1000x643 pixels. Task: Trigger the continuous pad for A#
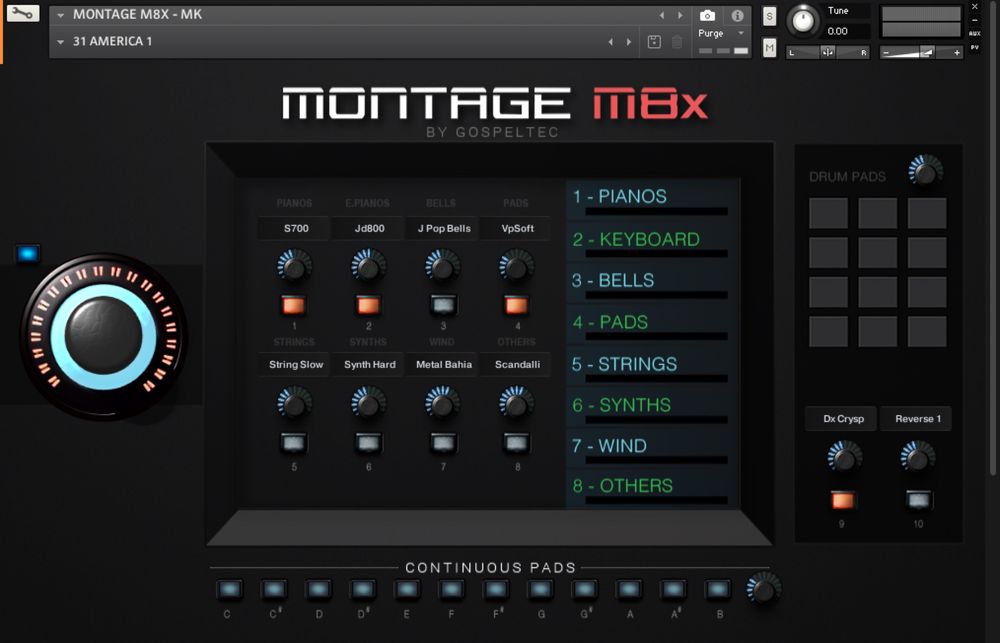(x=672, y=590)
